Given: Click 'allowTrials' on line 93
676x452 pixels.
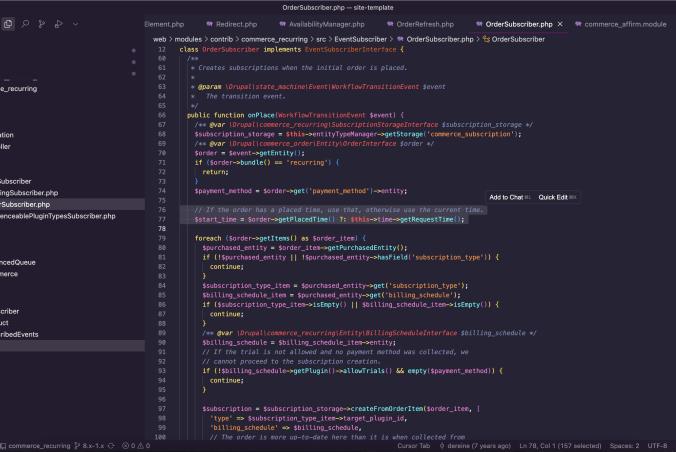Looking at the screenshot, I should 363,371.
